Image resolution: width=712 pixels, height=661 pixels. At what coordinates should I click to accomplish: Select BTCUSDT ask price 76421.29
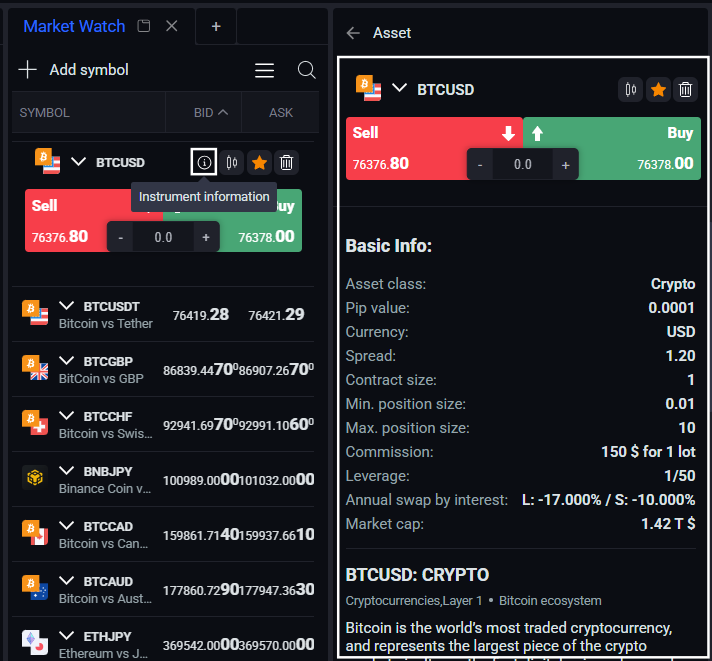[276, 314]
